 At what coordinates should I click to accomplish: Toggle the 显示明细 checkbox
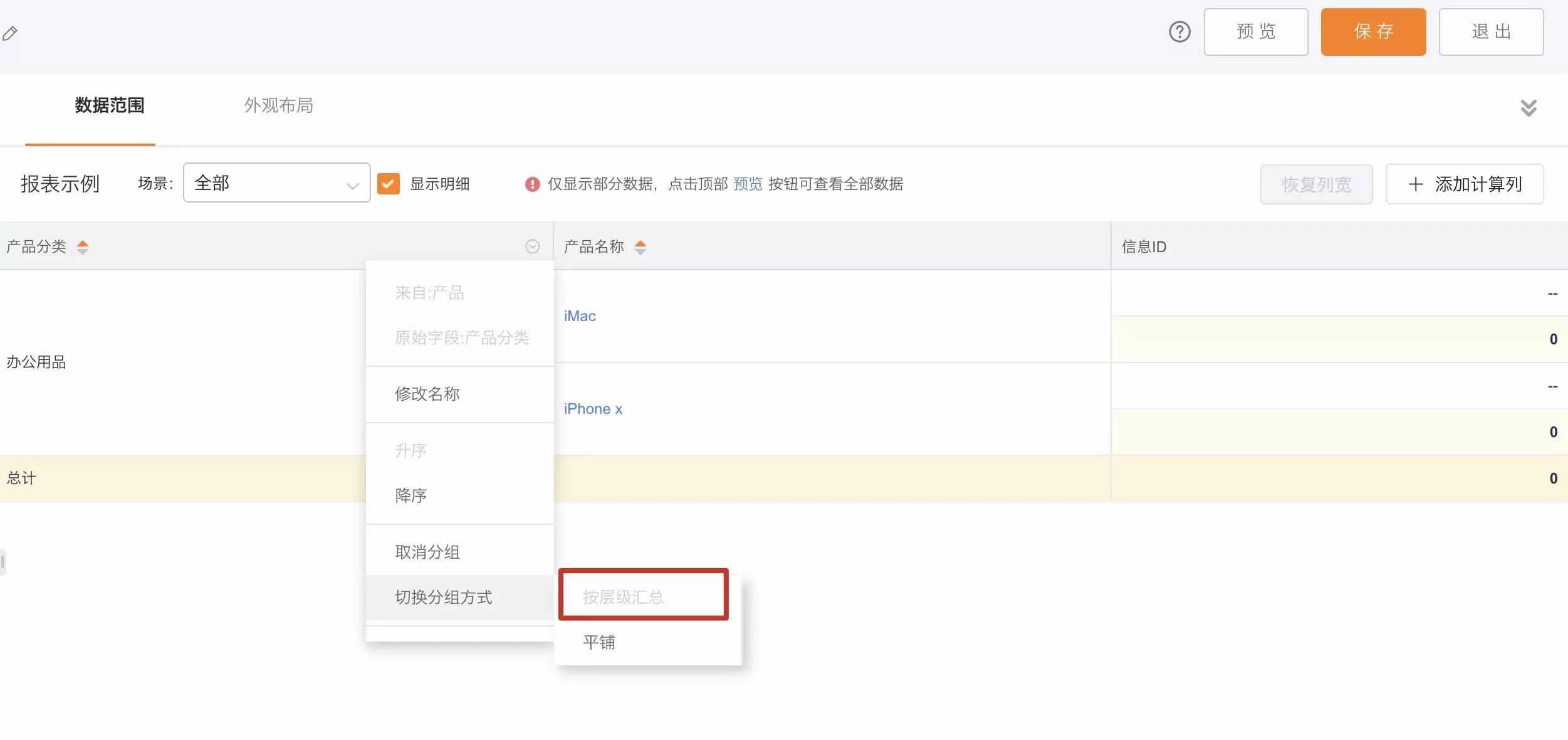389,184
